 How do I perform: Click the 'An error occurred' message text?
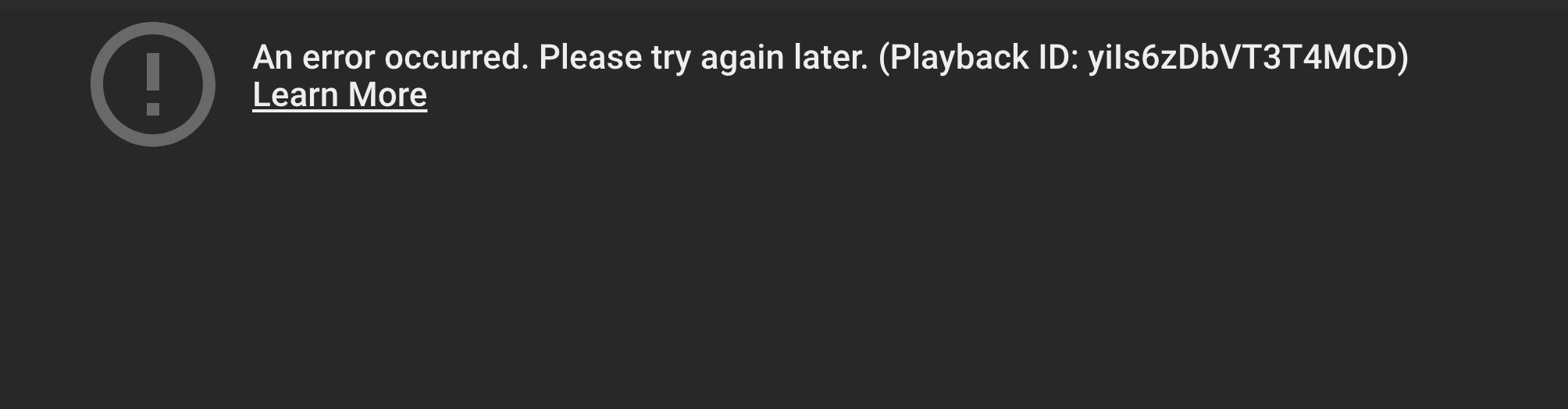point(390,58)
